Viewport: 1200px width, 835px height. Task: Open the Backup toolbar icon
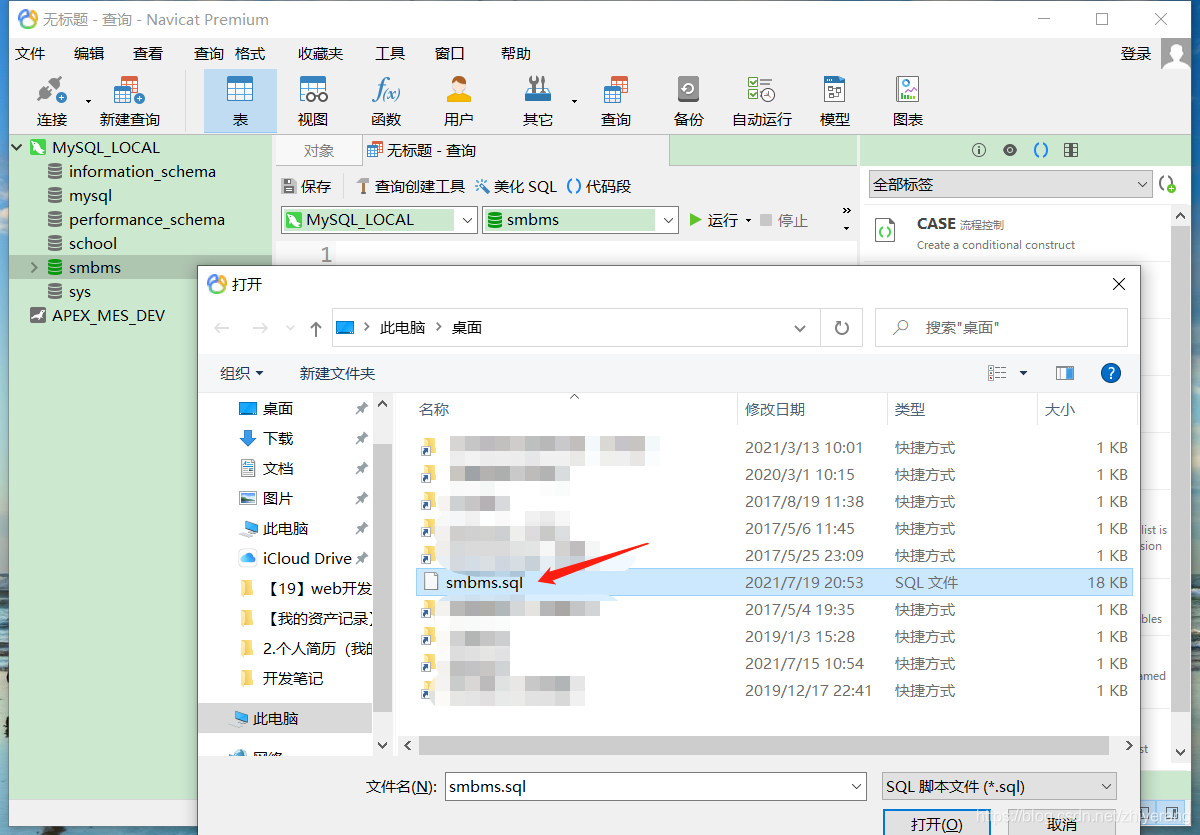[689, 101]
